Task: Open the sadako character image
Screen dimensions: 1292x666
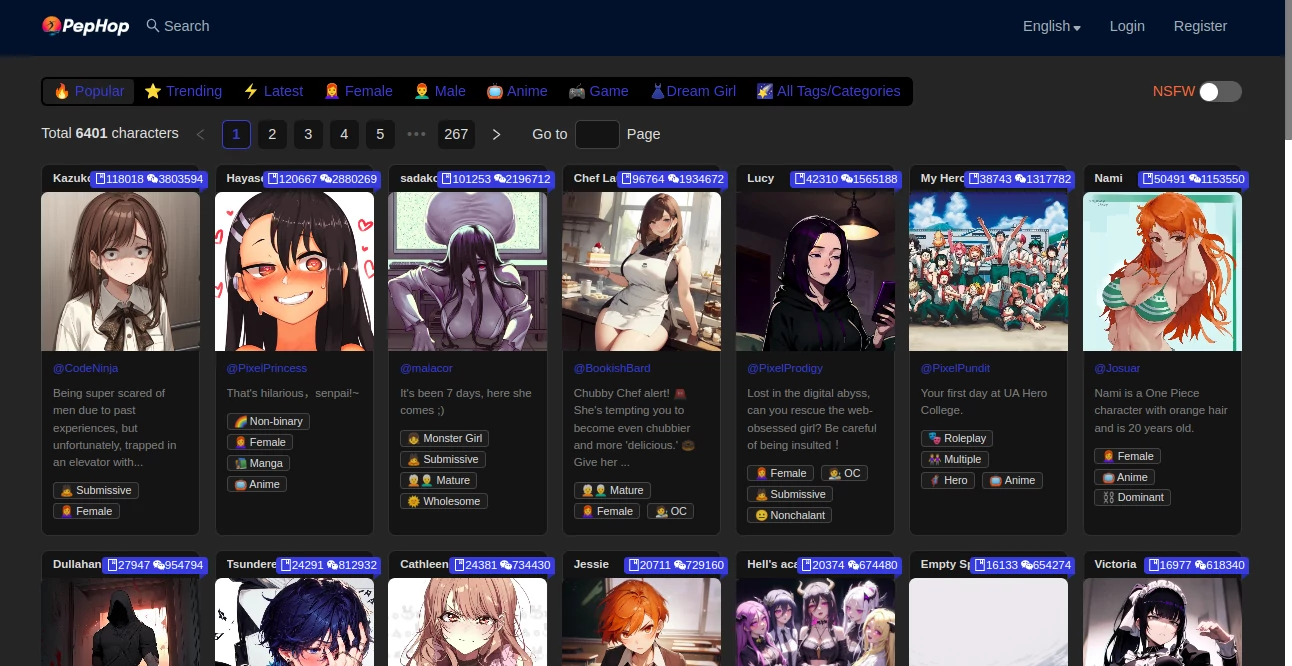Action: tap(467, 271)
